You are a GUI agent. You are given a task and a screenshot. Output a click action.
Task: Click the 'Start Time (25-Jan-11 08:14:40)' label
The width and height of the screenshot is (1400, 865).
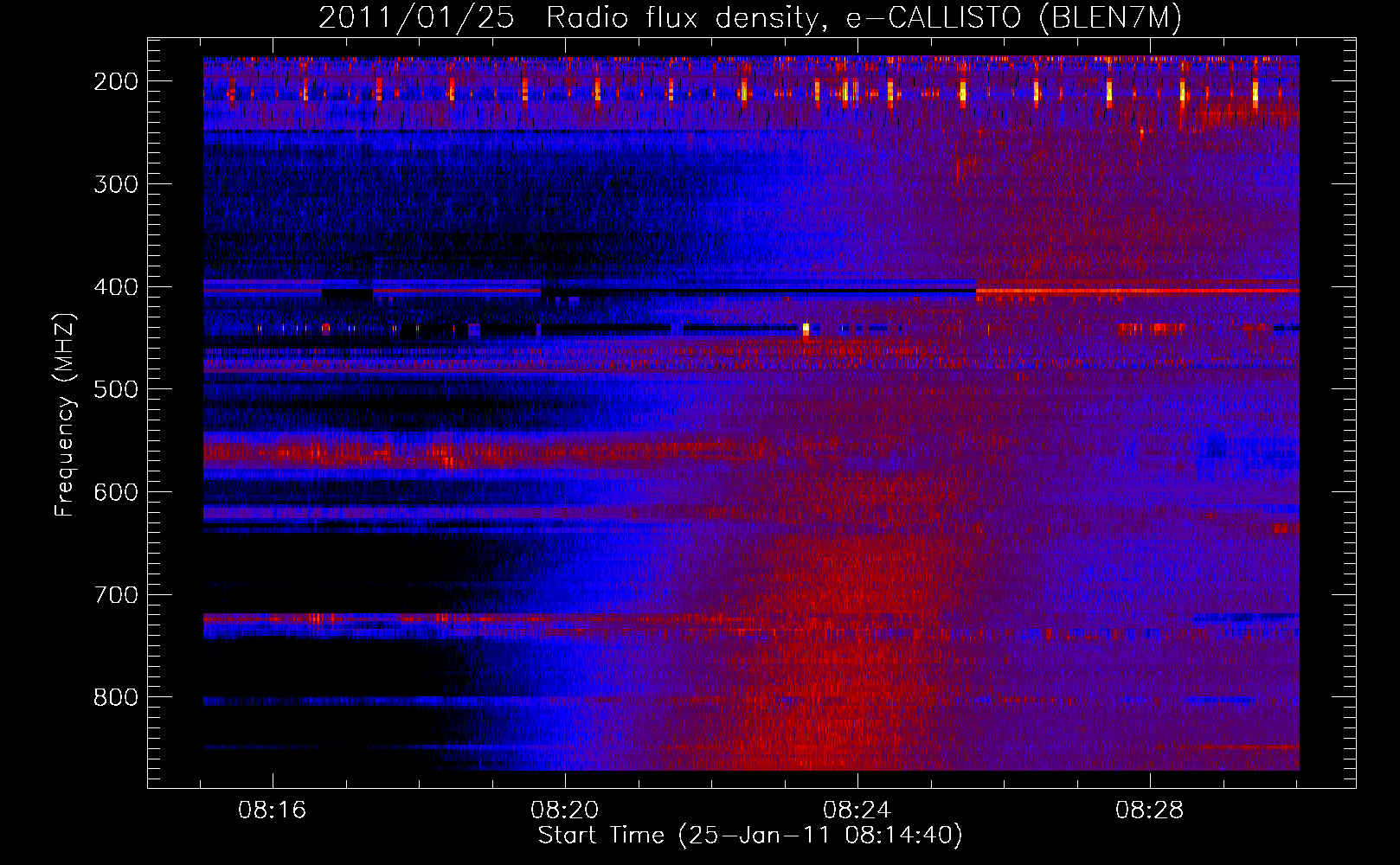(x=750, y=836)
